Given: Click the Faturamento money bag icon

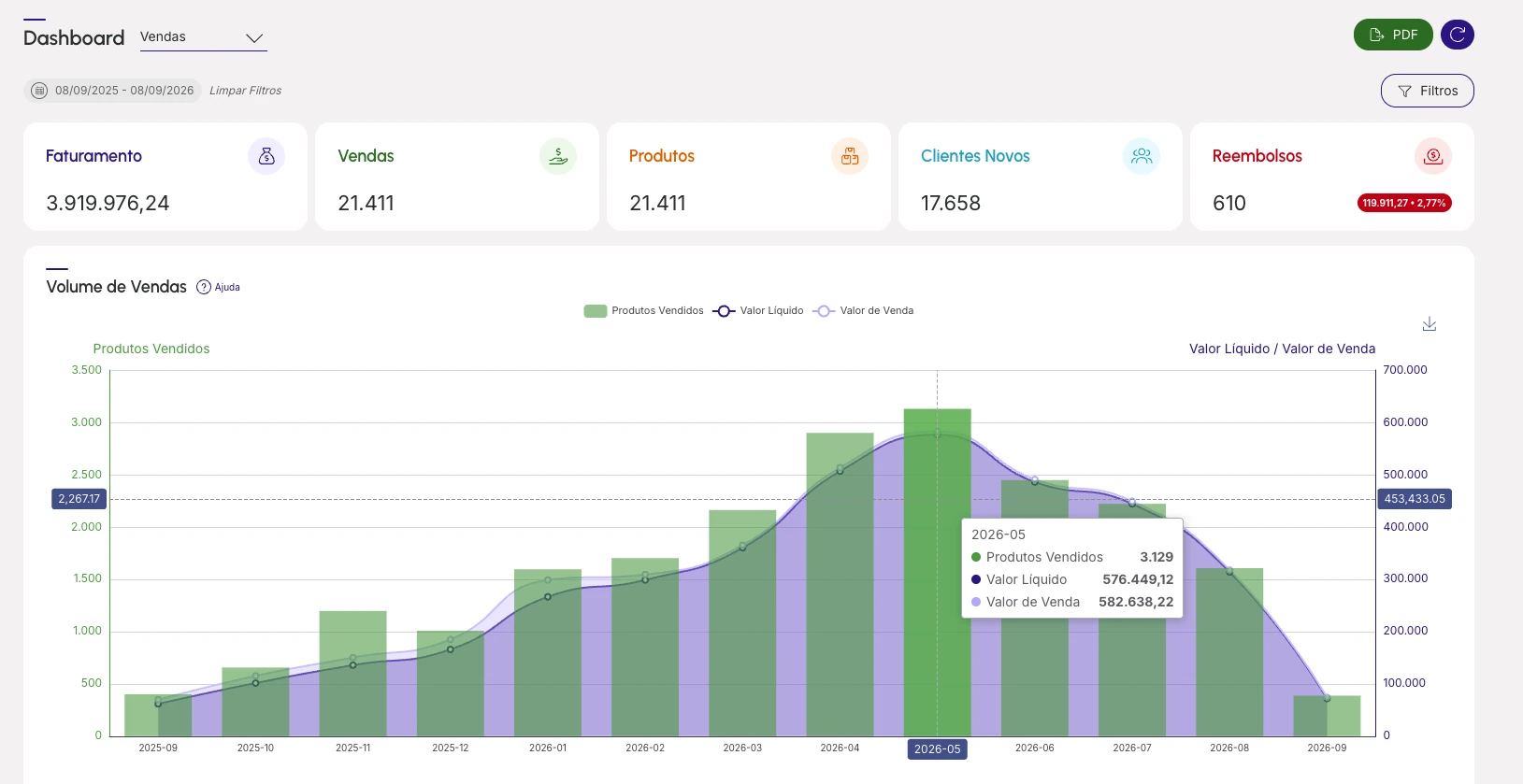Looking at the screenshot, I should coord(266,156).
